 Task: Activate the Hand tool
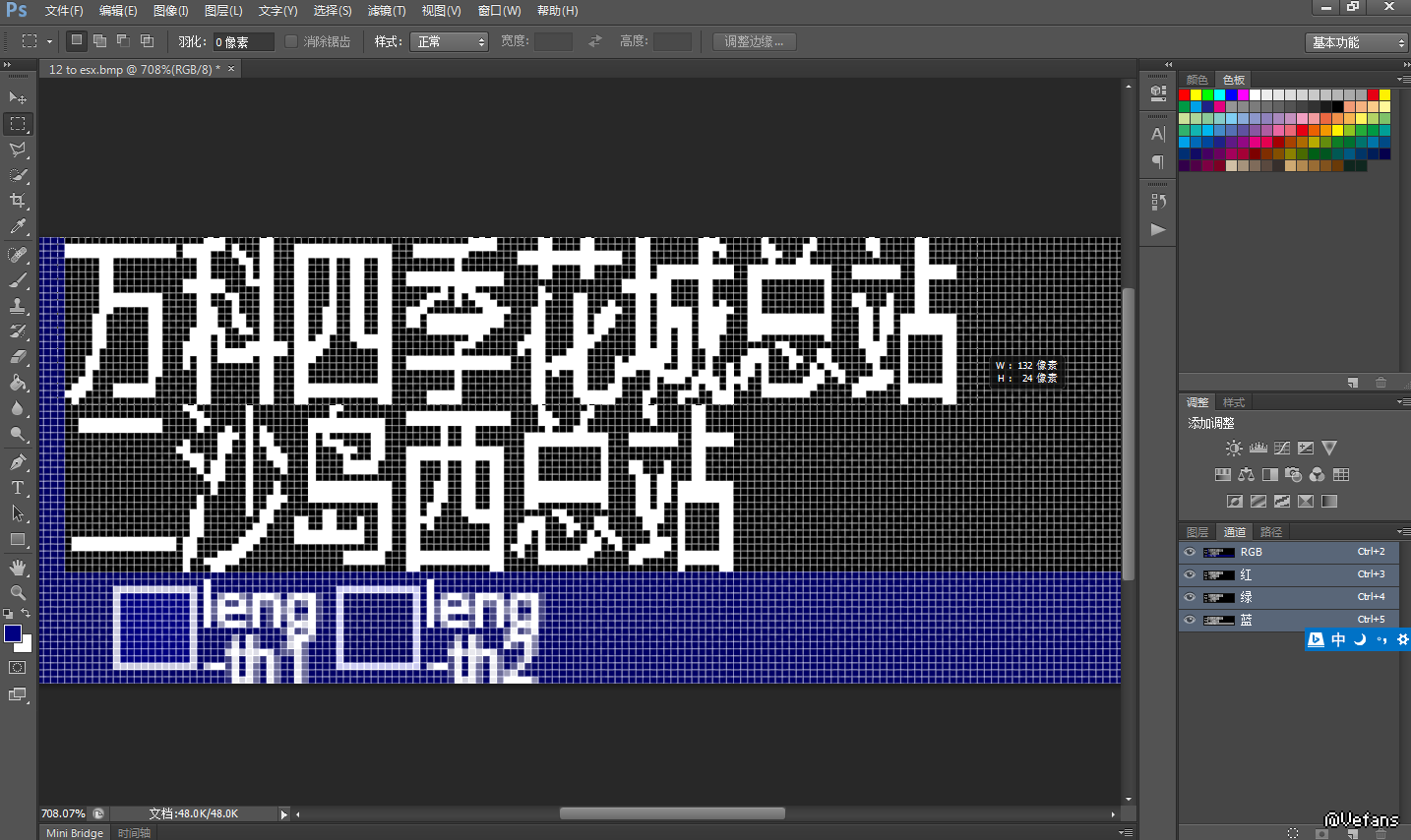(x=18, y=568)
